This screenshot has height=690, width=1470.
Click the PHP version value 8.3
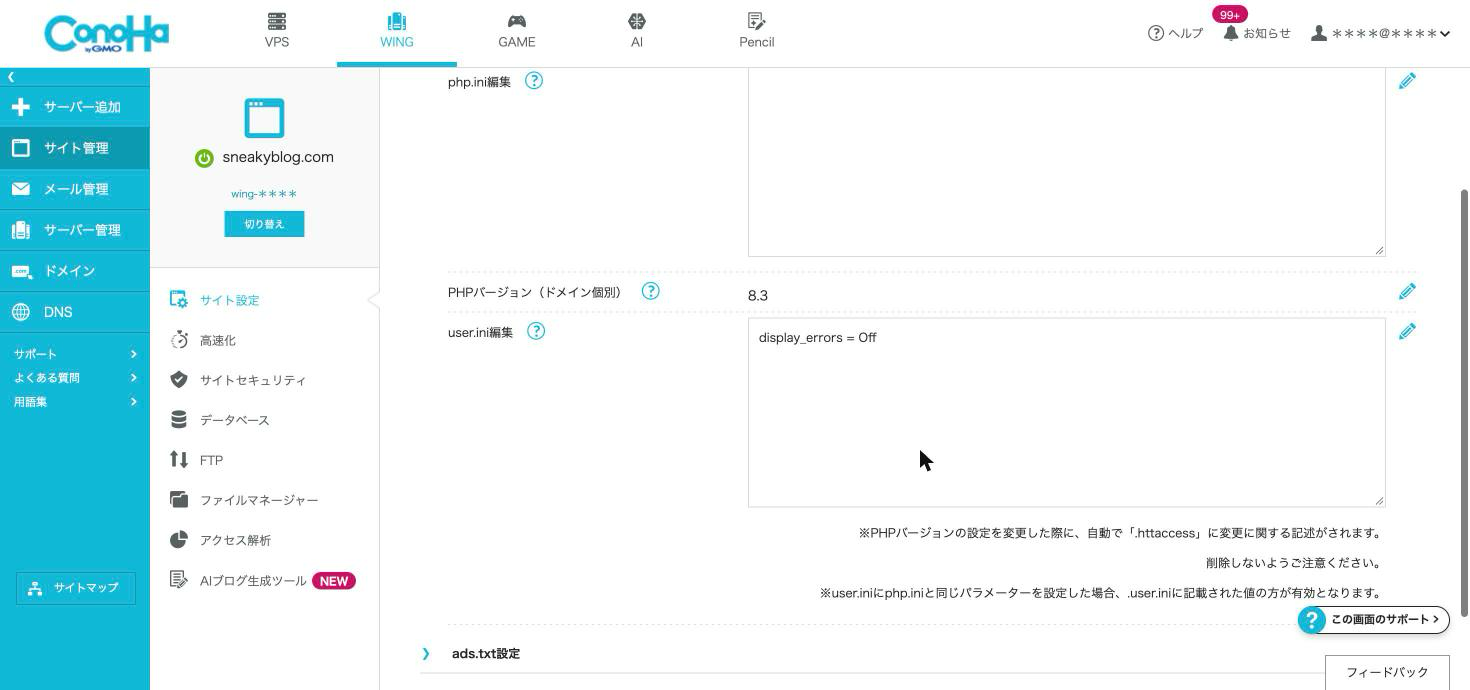(x=758, y=295)
